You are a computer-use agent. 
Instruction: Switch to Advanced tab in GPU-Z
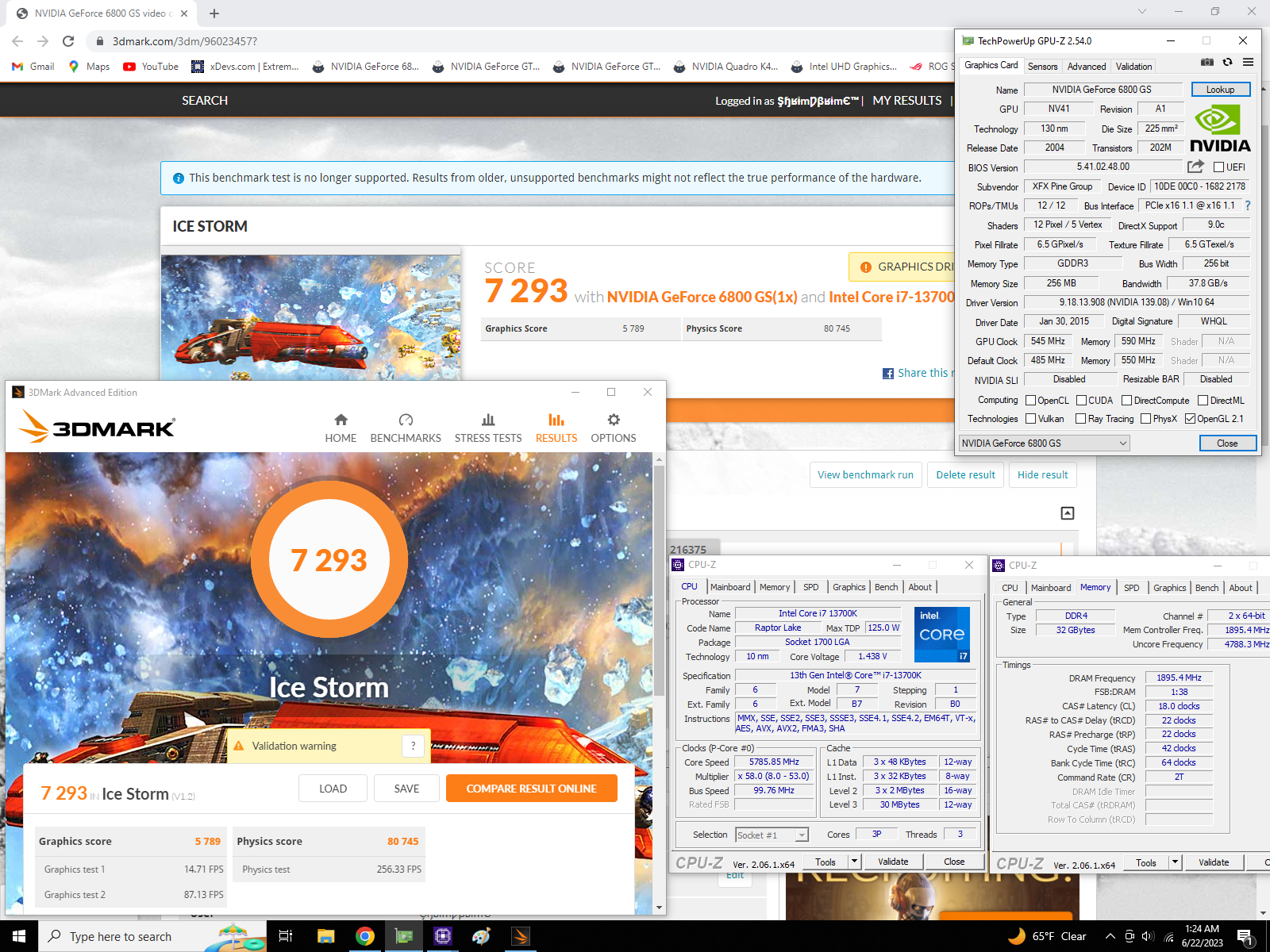(x=1086, y=67)
